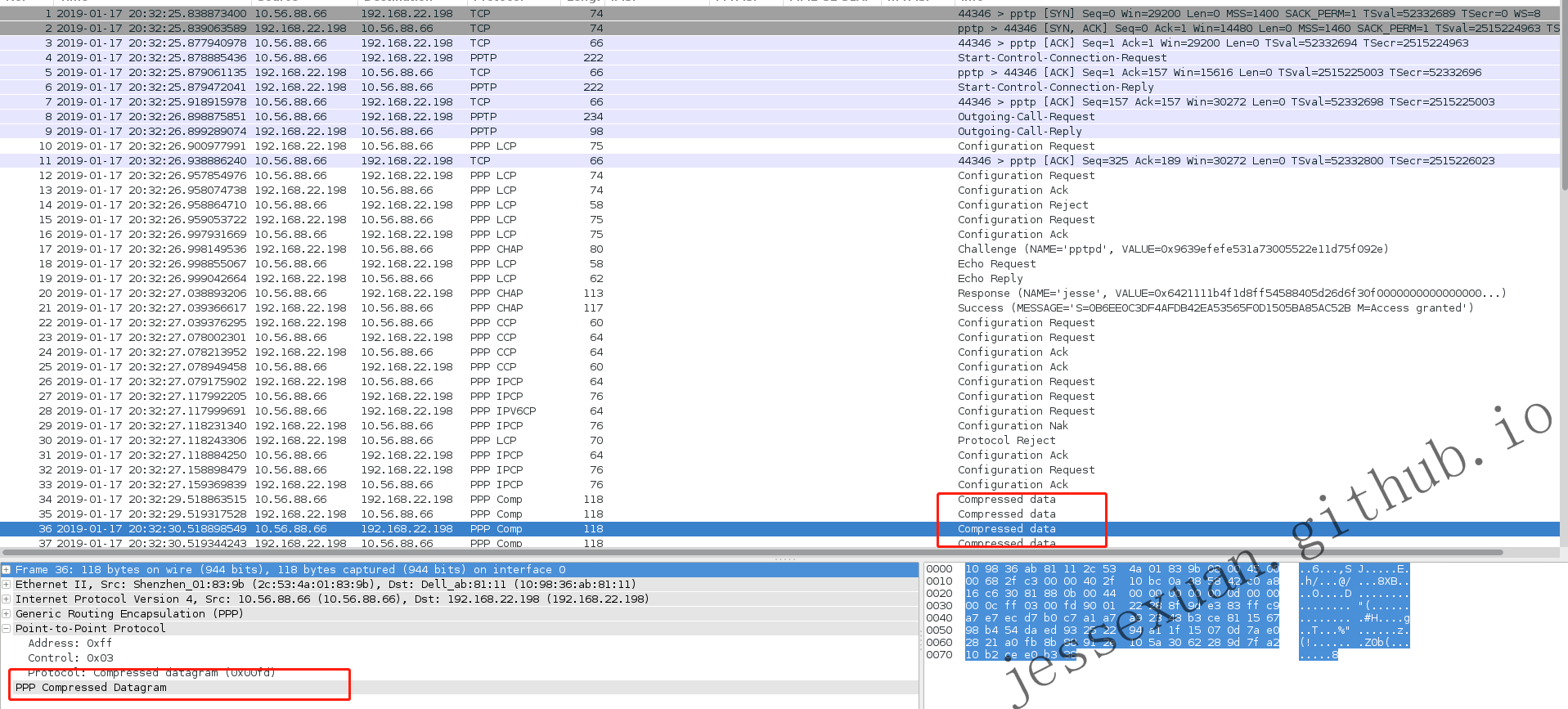The height and width of the screenshot is (709, 1568).
Task: Expand the Frame 36 details tree node
Action: pyautogui.click(x=7, y=570)
